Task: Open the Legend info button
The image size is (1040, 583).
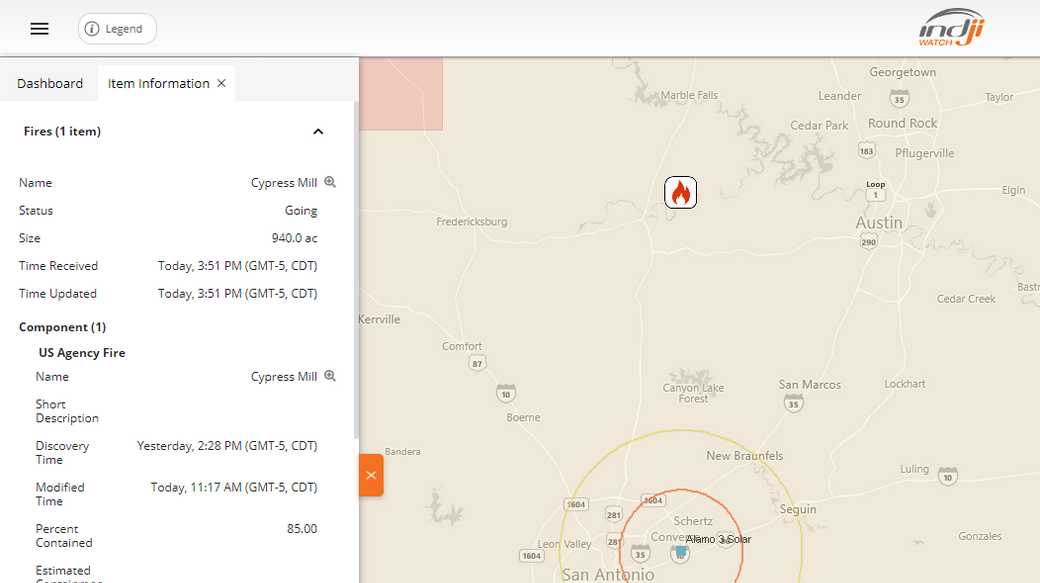Action: tap(117, 29)
